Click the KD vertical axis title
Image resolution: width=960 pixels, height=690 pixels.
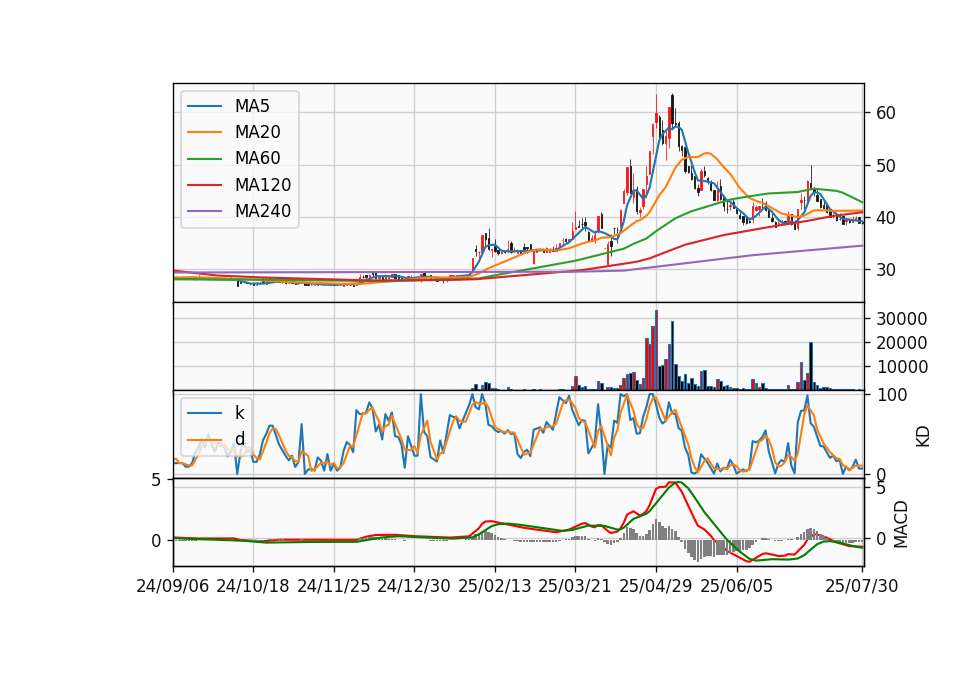pyautogui.click(x=923, y=437)
